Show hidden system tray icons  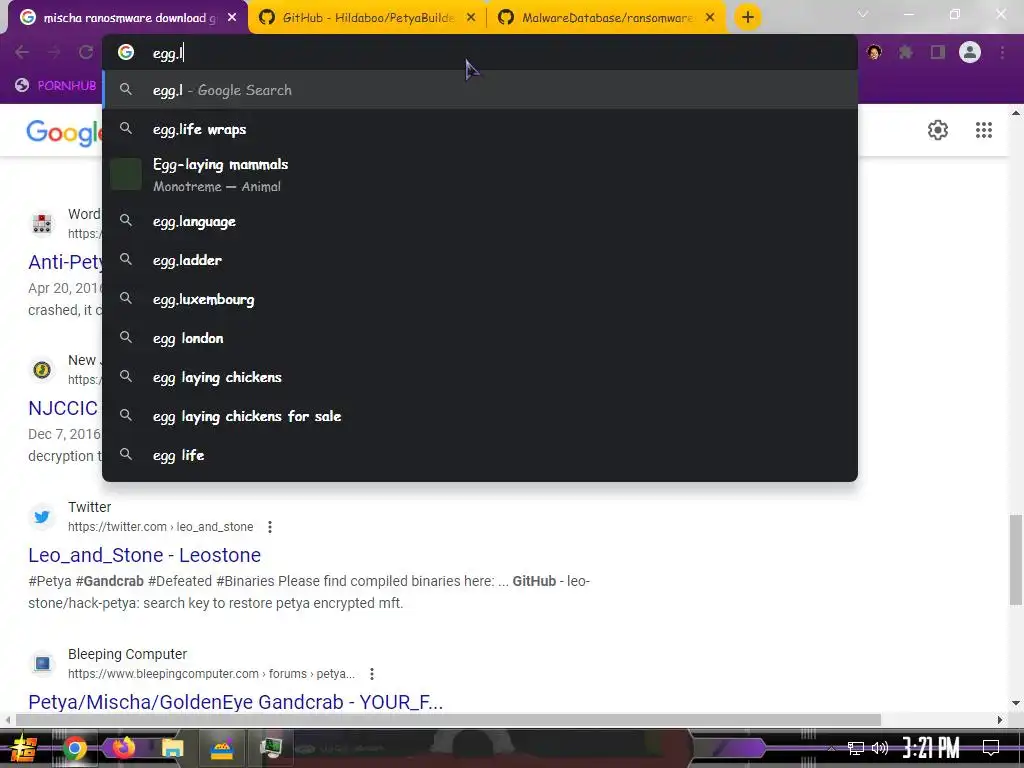[x=831, y=748]
